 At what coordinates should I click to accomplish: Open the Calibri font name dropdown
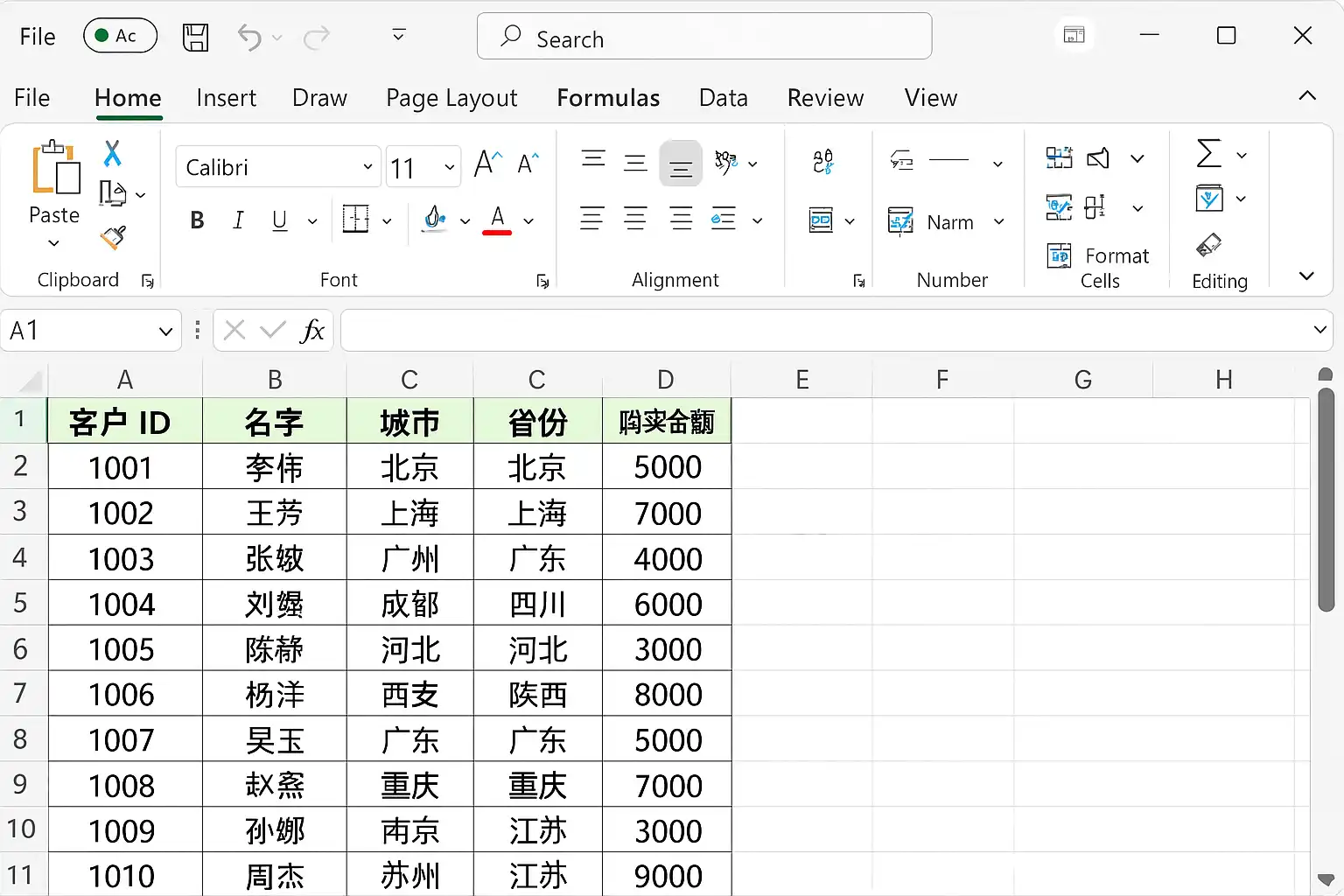pos(367,167)
